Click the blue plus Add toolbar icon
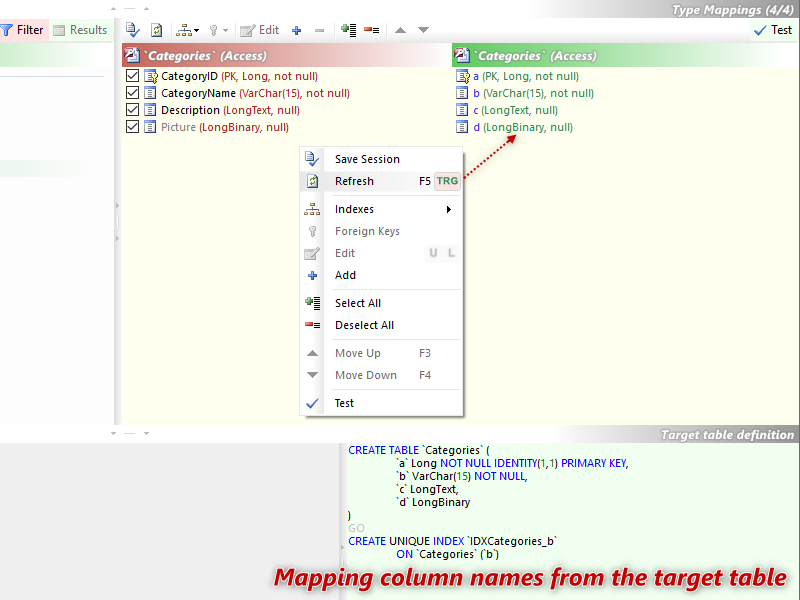 coord(296,31)
